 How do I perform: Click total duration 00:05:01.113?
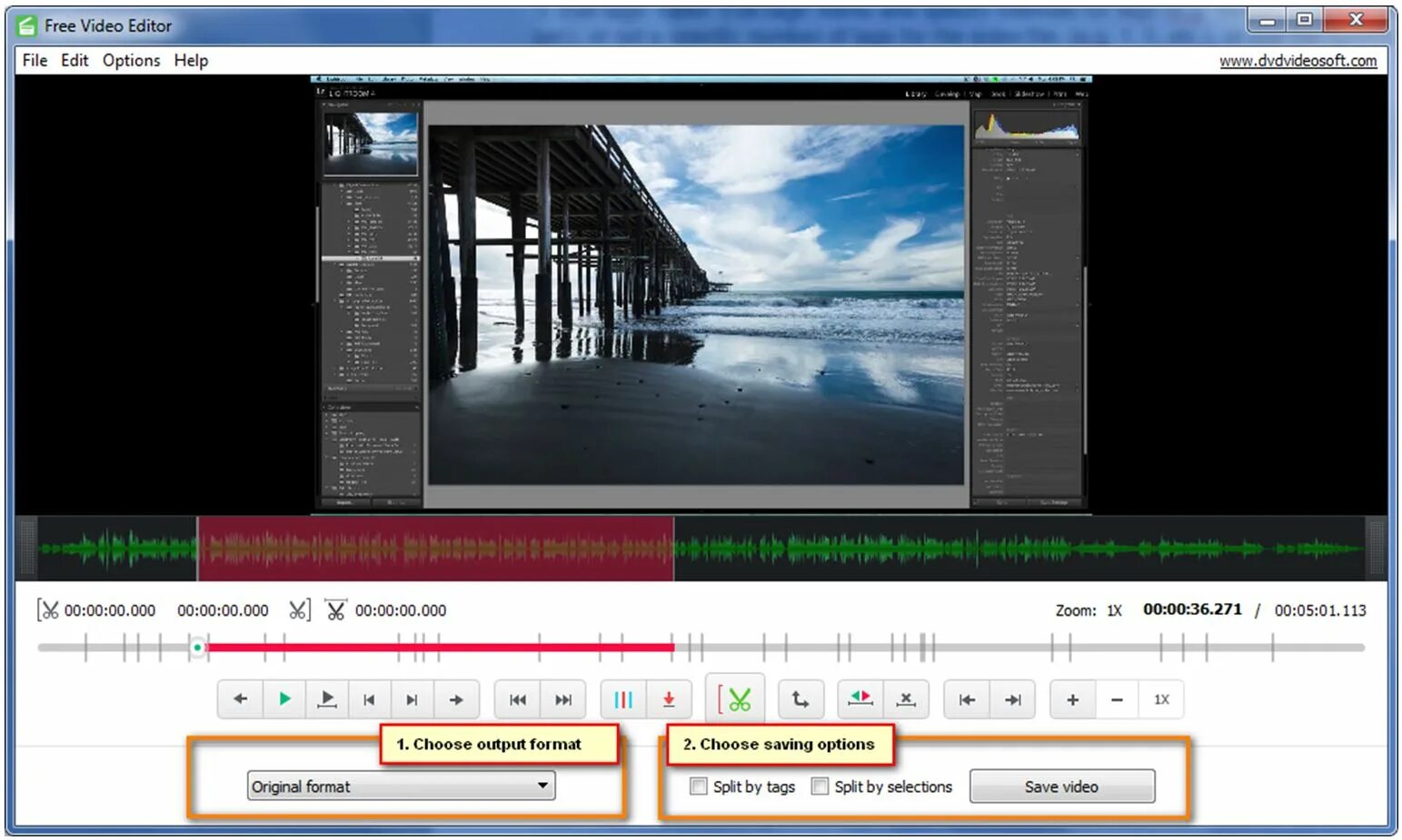pyautogui.click(x=1320, y=610)
